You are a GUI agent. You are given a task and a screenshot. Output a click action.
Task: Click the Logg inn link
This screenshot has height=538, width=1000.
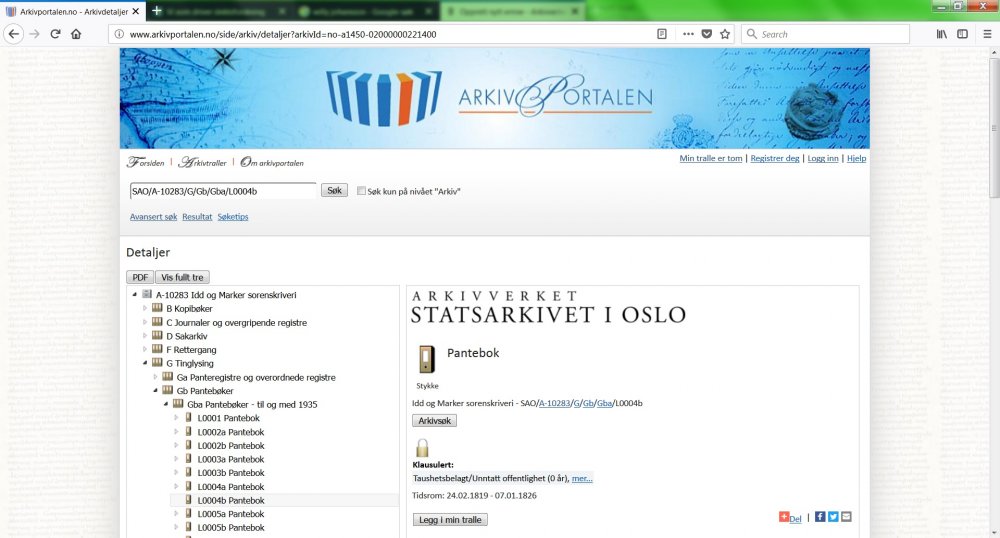pos(823,158)
